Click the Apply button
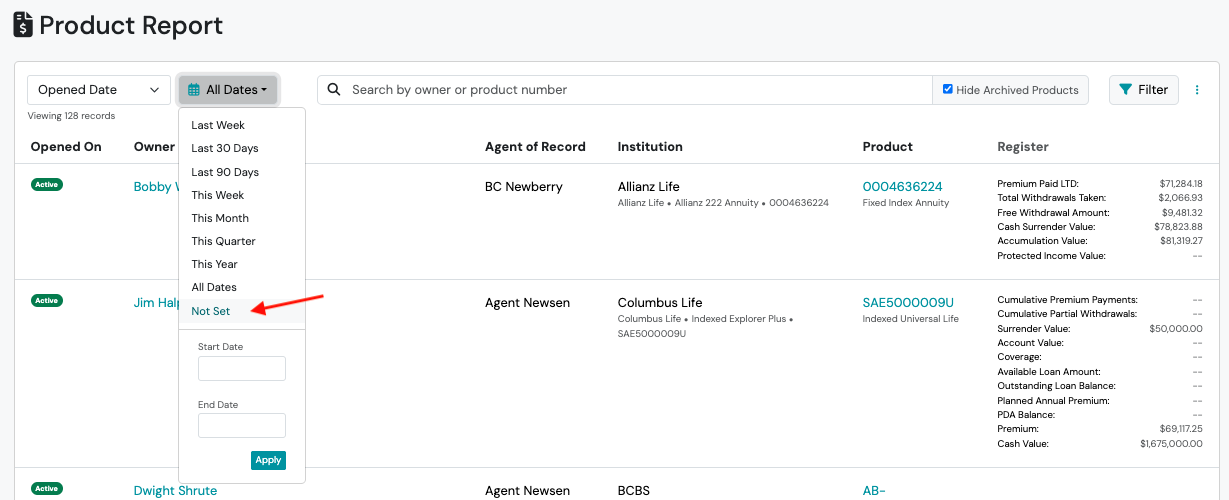1229x500 pixels. [x=268, y=460]
